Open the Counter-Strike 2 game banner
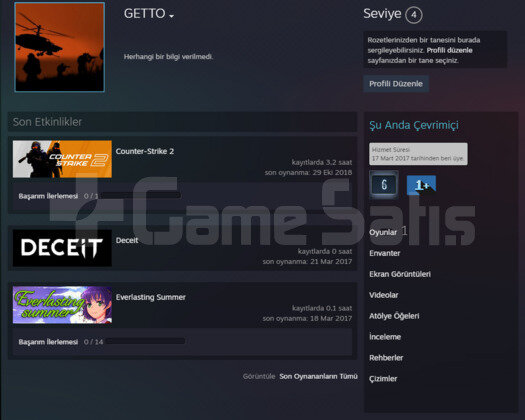525x420 pixels. pyautogui.click(x=62, y=159)
